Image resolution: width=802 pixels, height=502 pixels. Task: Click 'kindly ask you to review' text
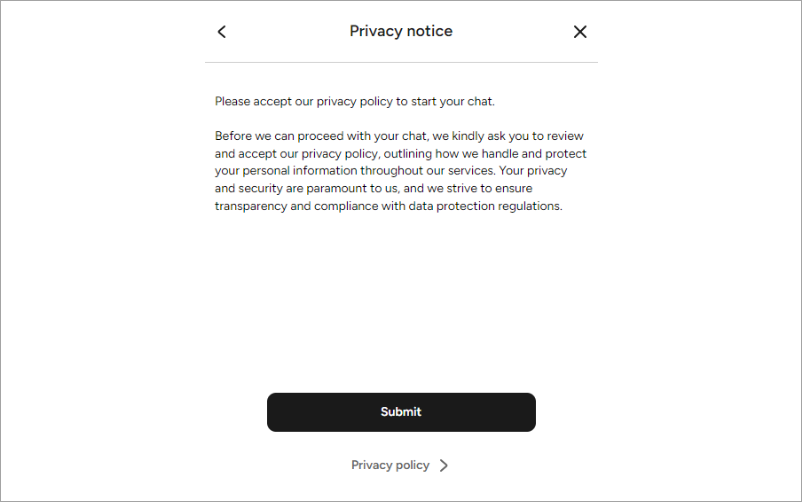click(518, 136)
